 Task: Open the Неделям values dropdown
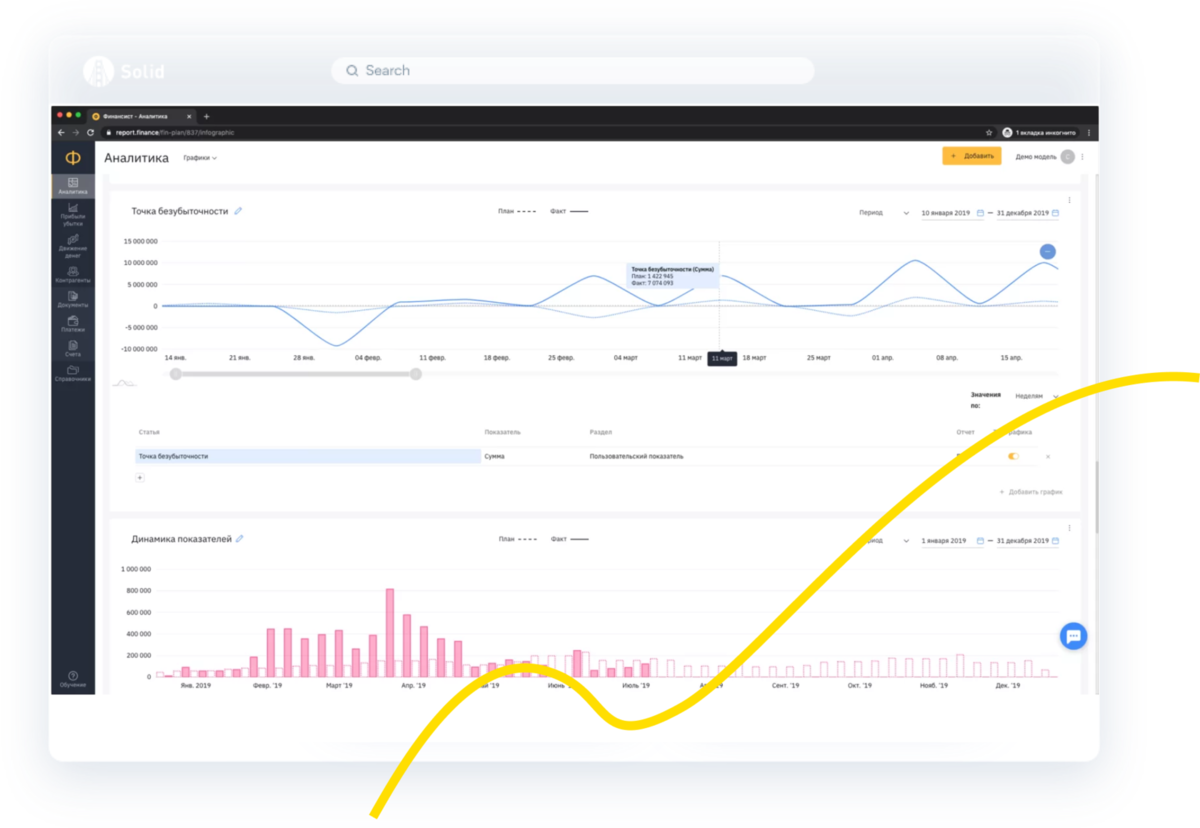tap(1036, 396)
